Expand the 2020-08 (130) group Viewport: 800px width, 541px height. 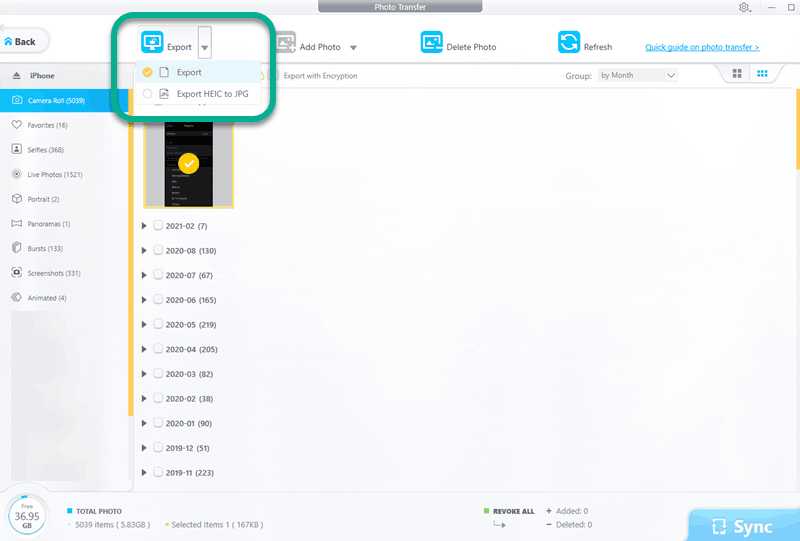pos(144,251)
